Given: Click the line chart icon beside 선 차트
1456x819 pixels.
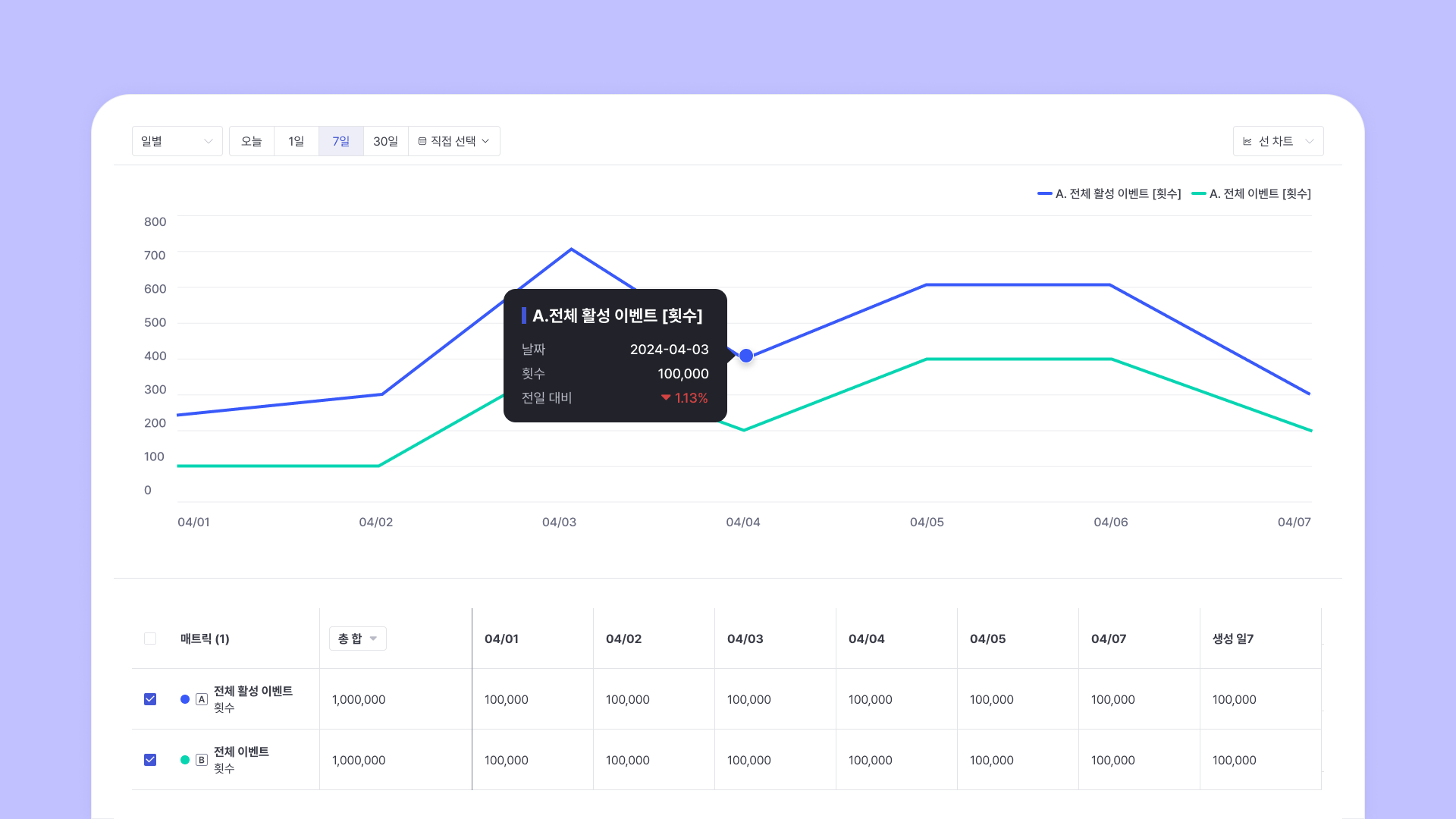Looking at the screenshot, I should click(1247, 142).
